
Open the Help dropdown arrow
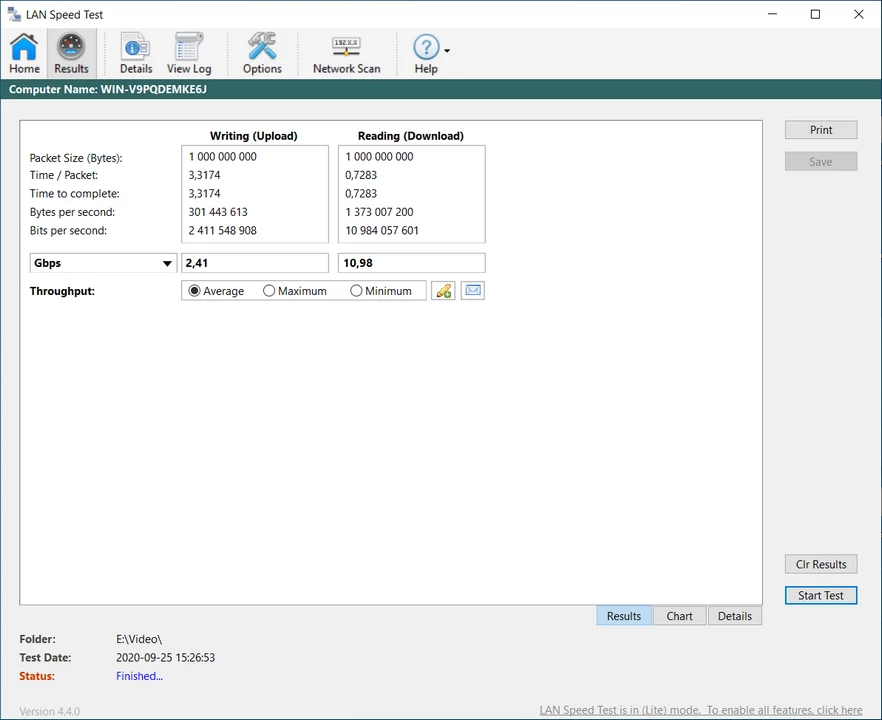(447, 50)
